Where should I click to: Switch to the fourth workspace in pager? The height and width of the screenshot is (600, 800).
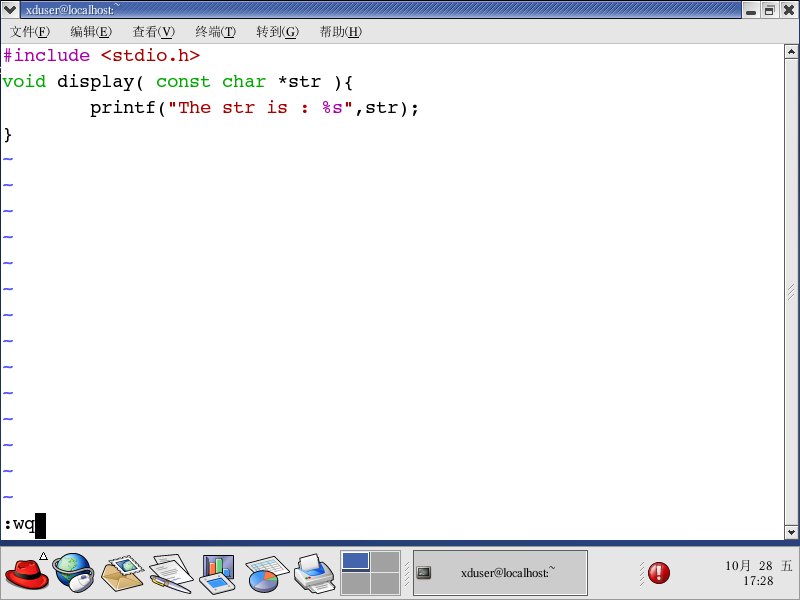coord(385,583)
